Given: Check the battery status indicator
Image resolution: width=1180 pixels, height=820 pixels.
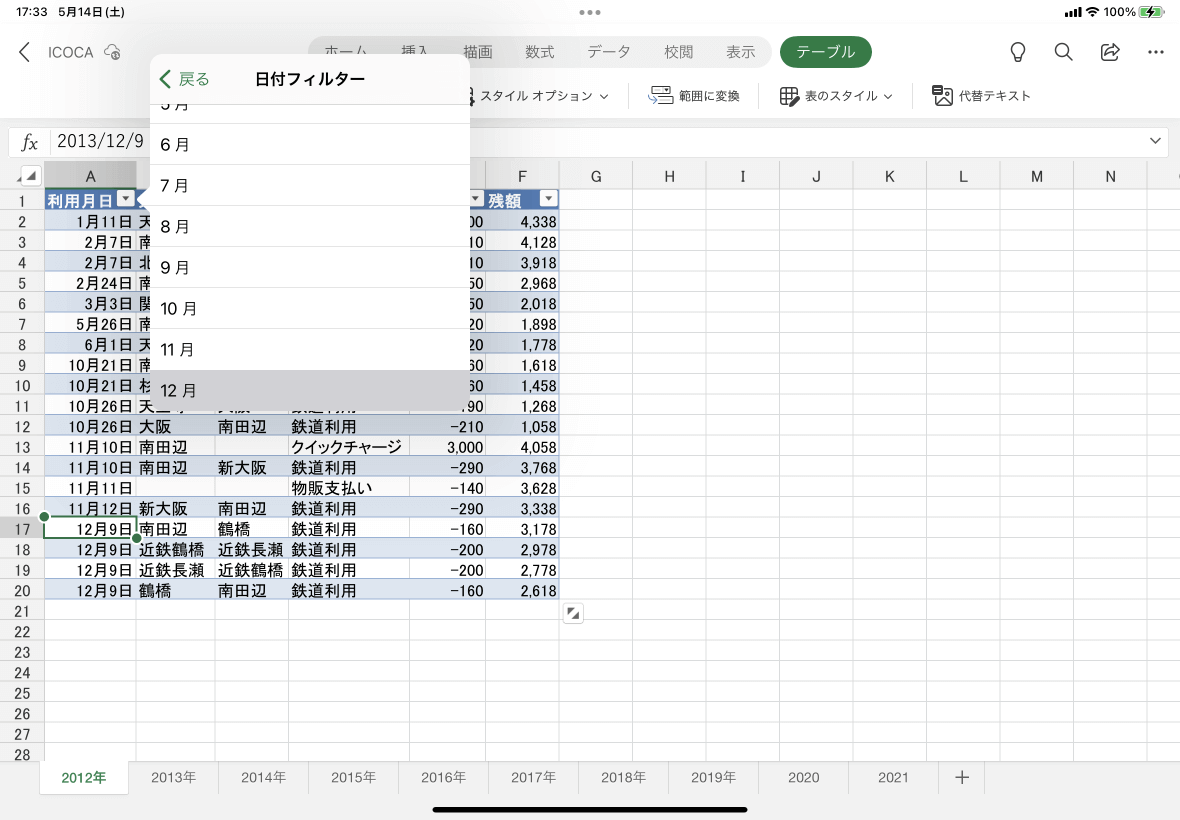Looking at the screenshot, I should (x=1151, y=12).
